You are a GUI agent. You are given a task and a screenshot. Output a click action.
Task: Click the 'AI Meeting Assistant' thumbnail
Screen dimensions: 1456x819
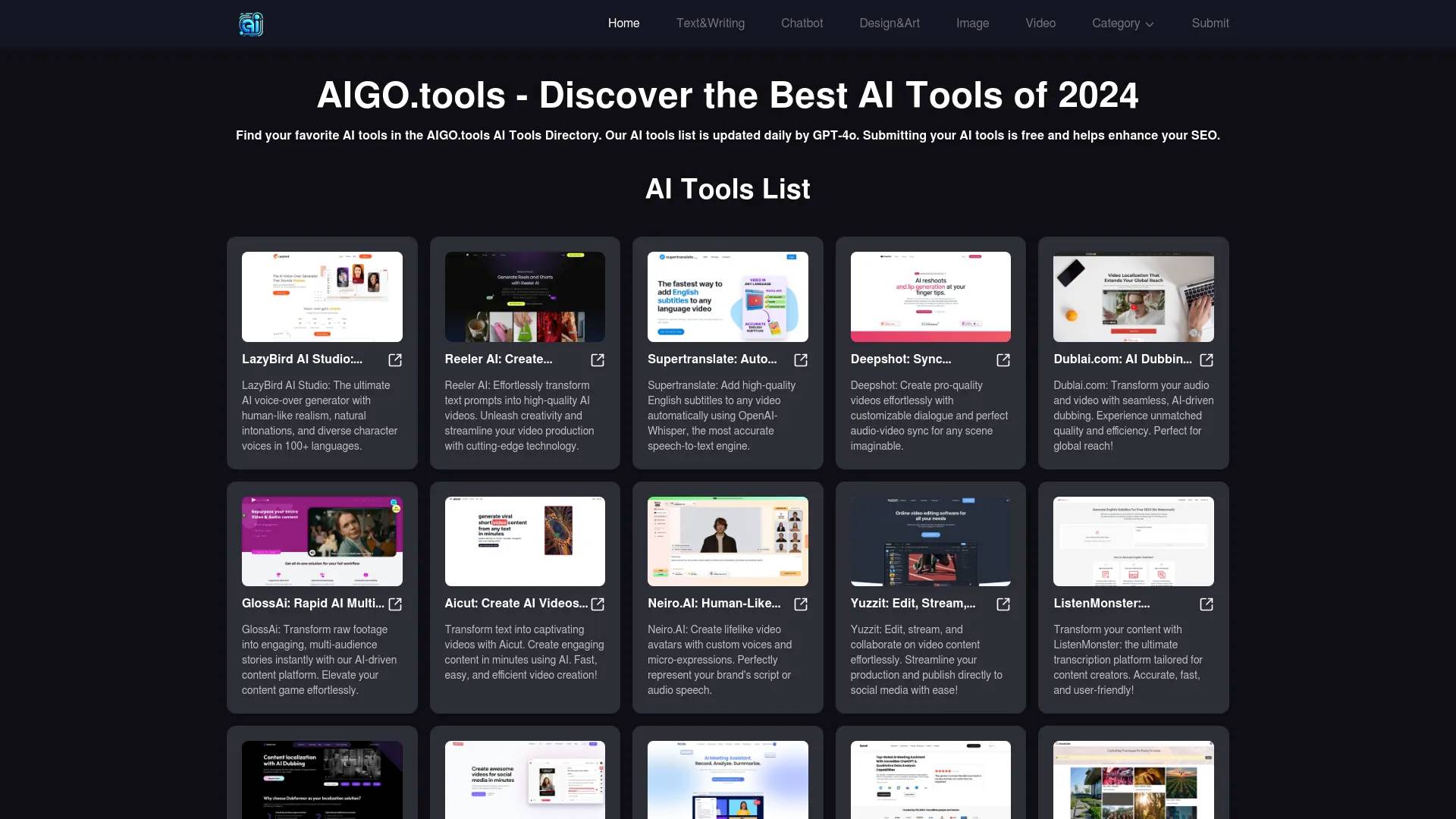[728, 780]
